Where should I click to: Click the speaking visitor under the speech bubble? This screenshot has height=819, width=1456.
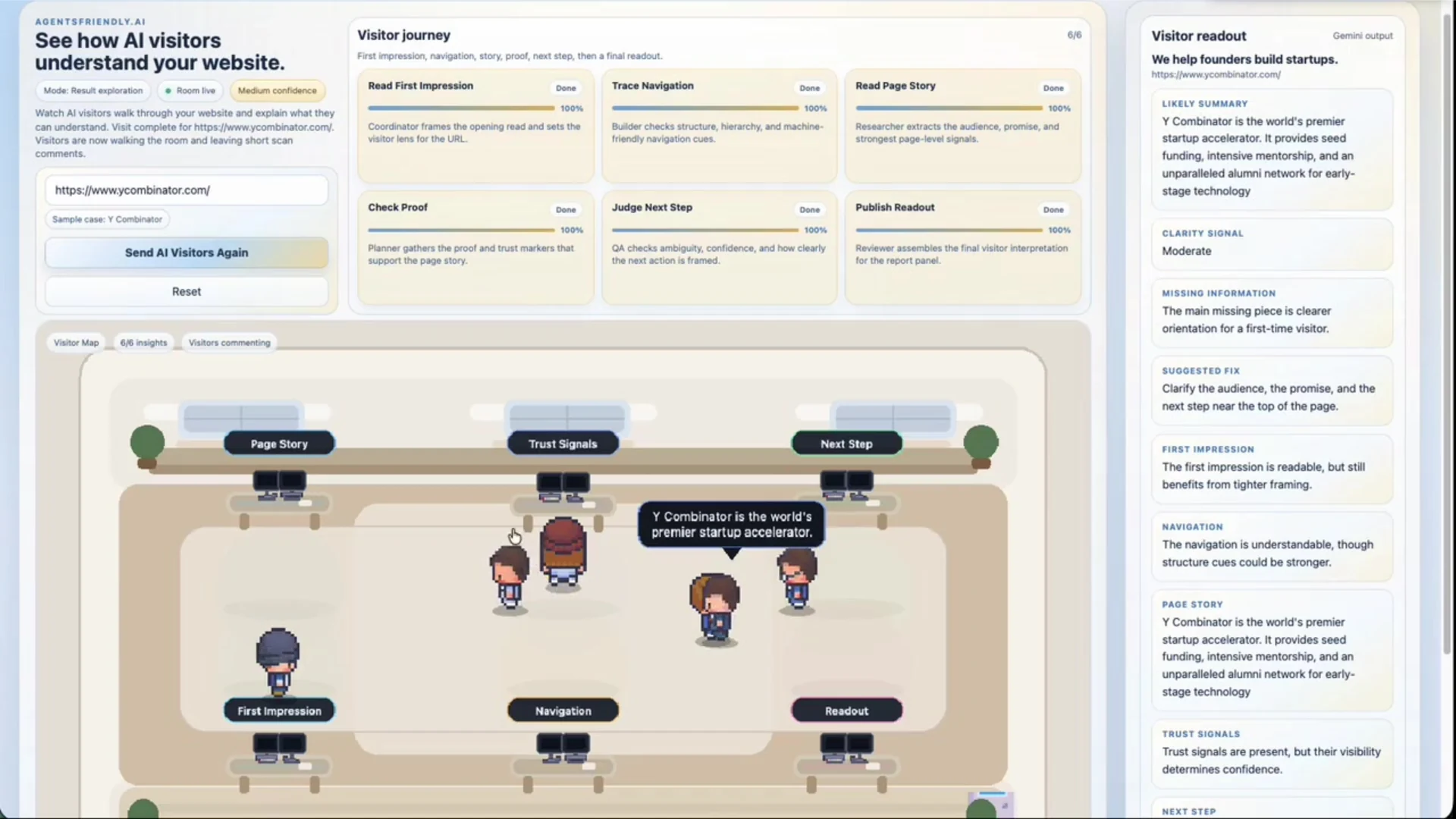[715, 609]
